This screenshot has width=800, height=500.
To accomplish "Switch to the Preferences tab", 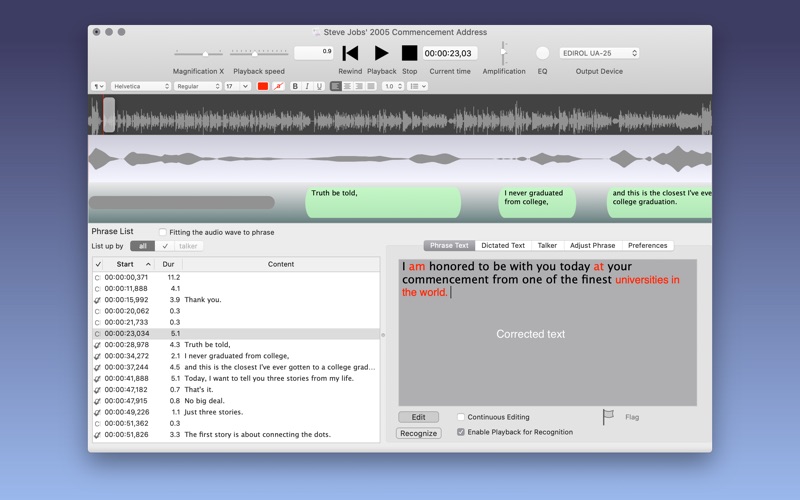I will pos(647,245).
